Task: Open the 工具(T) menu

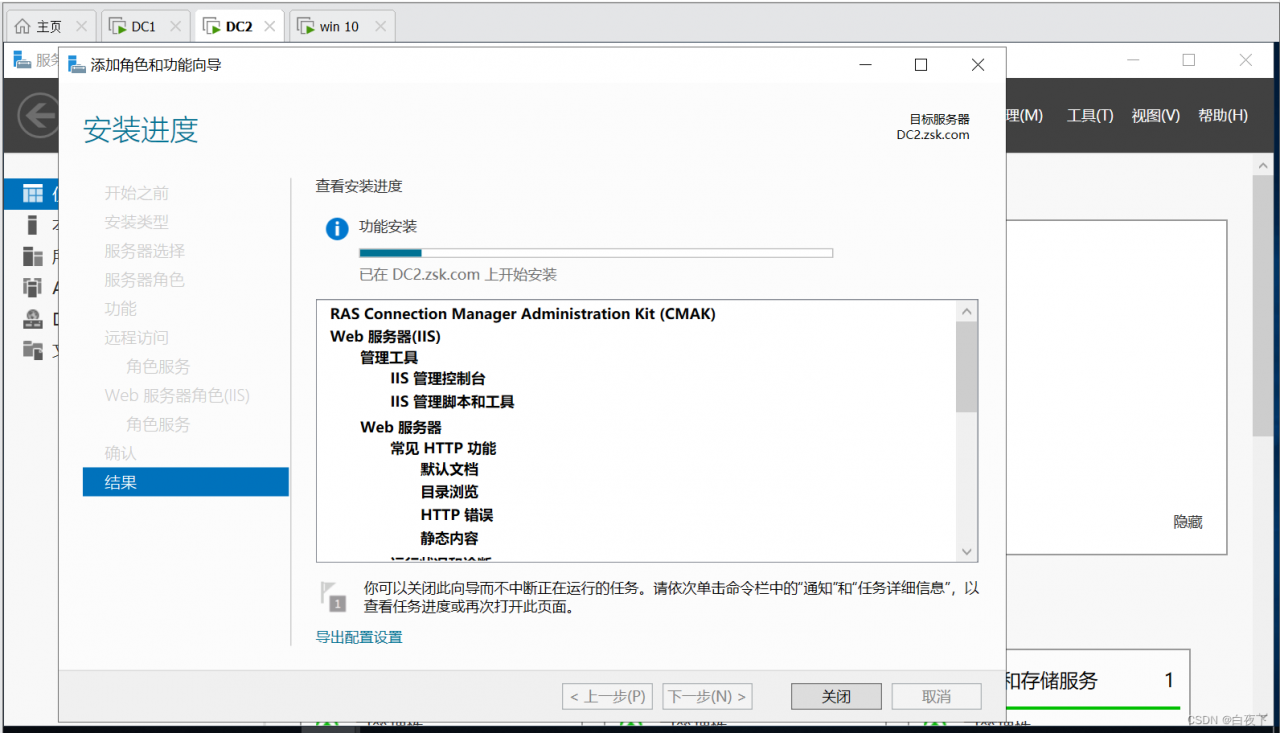Action: (x=1090, y=115)
